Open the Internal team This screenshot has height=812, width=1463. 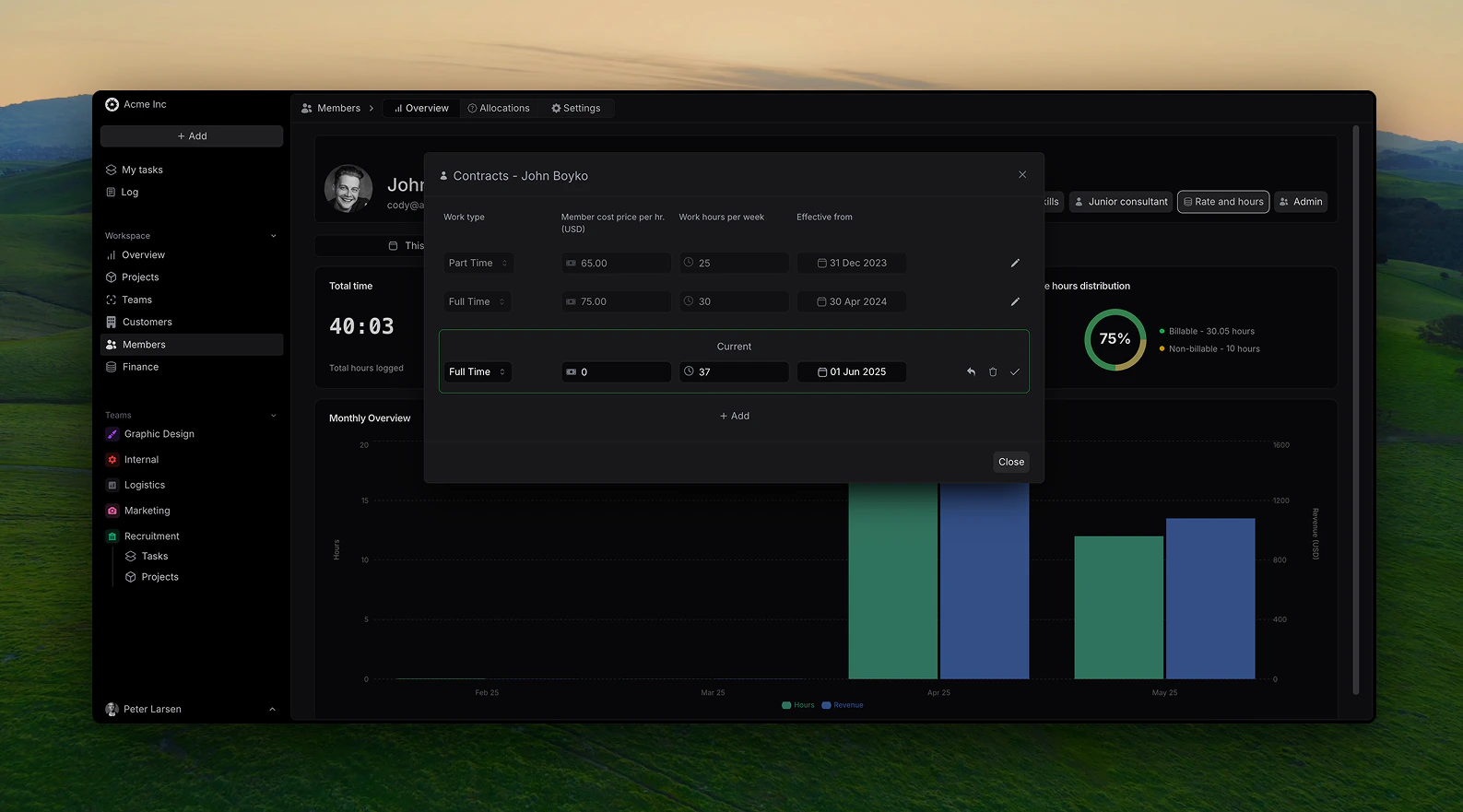141,459
